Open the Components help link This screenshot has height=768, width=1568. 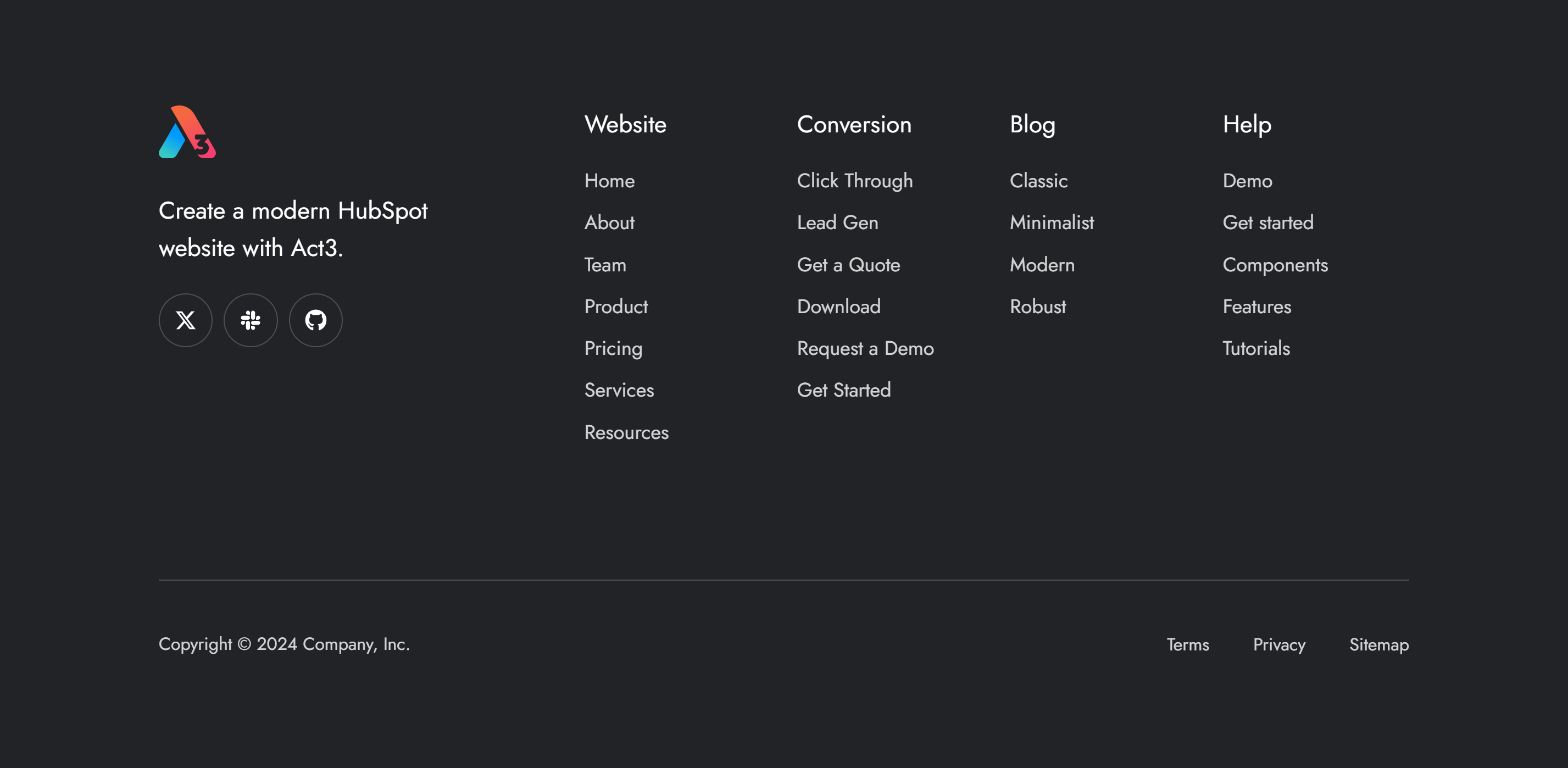click(1275, 265)
